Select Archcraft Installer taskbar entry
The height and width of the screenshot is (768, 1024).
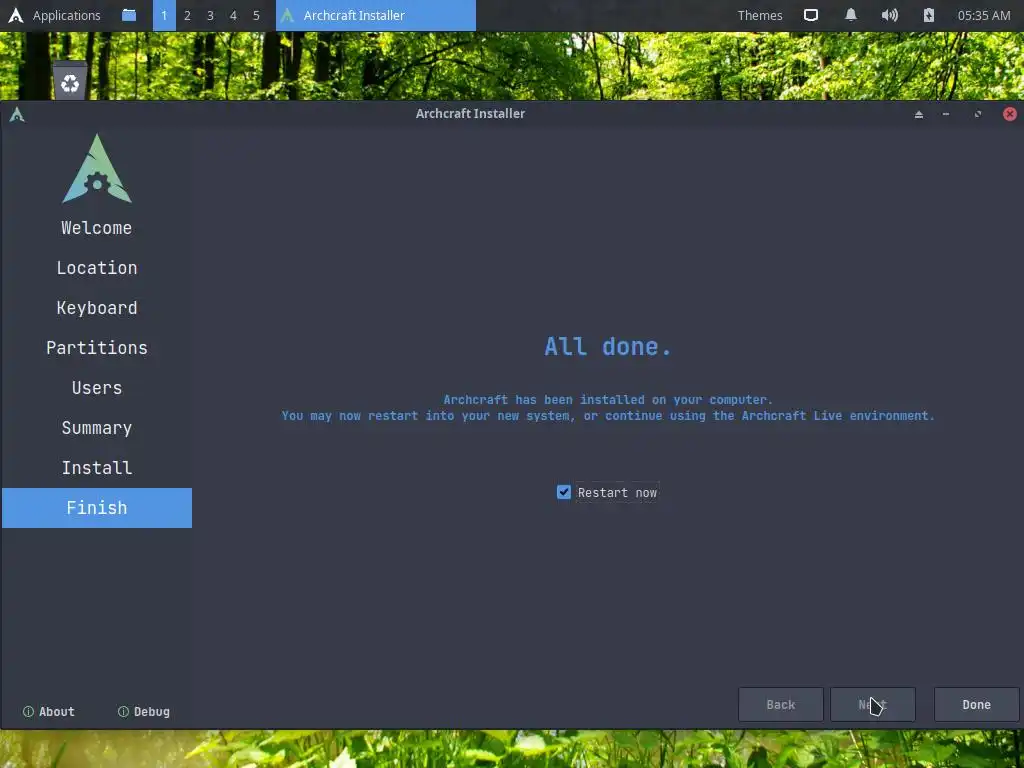tap(376, 15)
